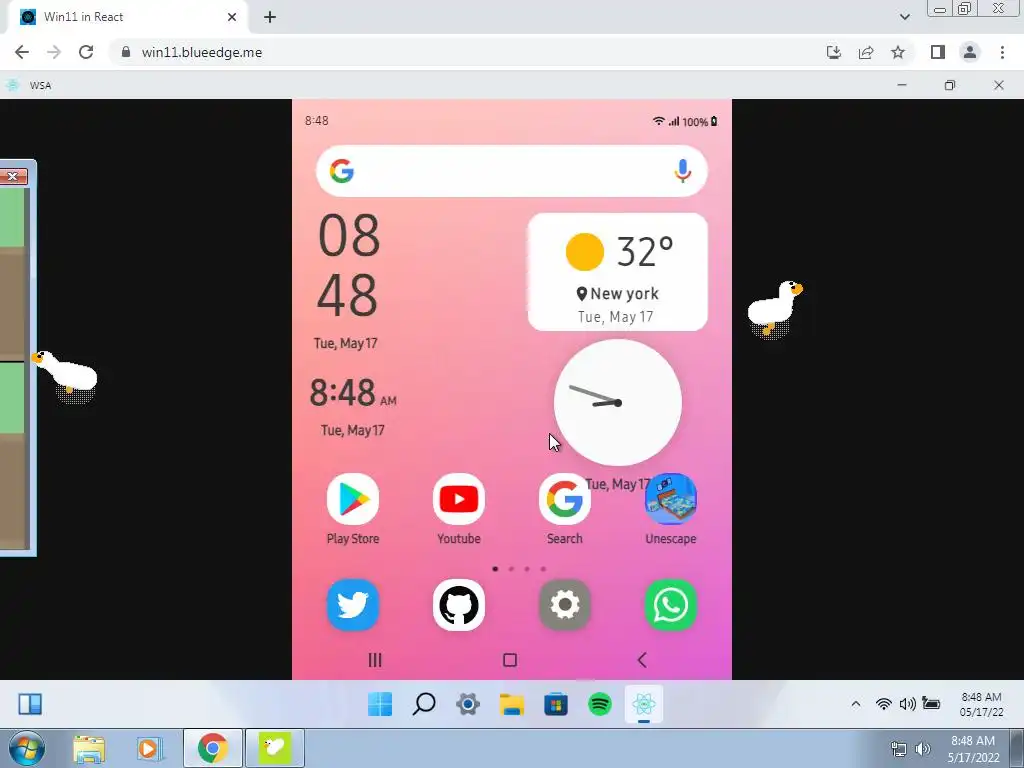Open Windows Explorer on Windows 7 taskbar
Viewport: 1024px width, 768px height.
point(89,748)
